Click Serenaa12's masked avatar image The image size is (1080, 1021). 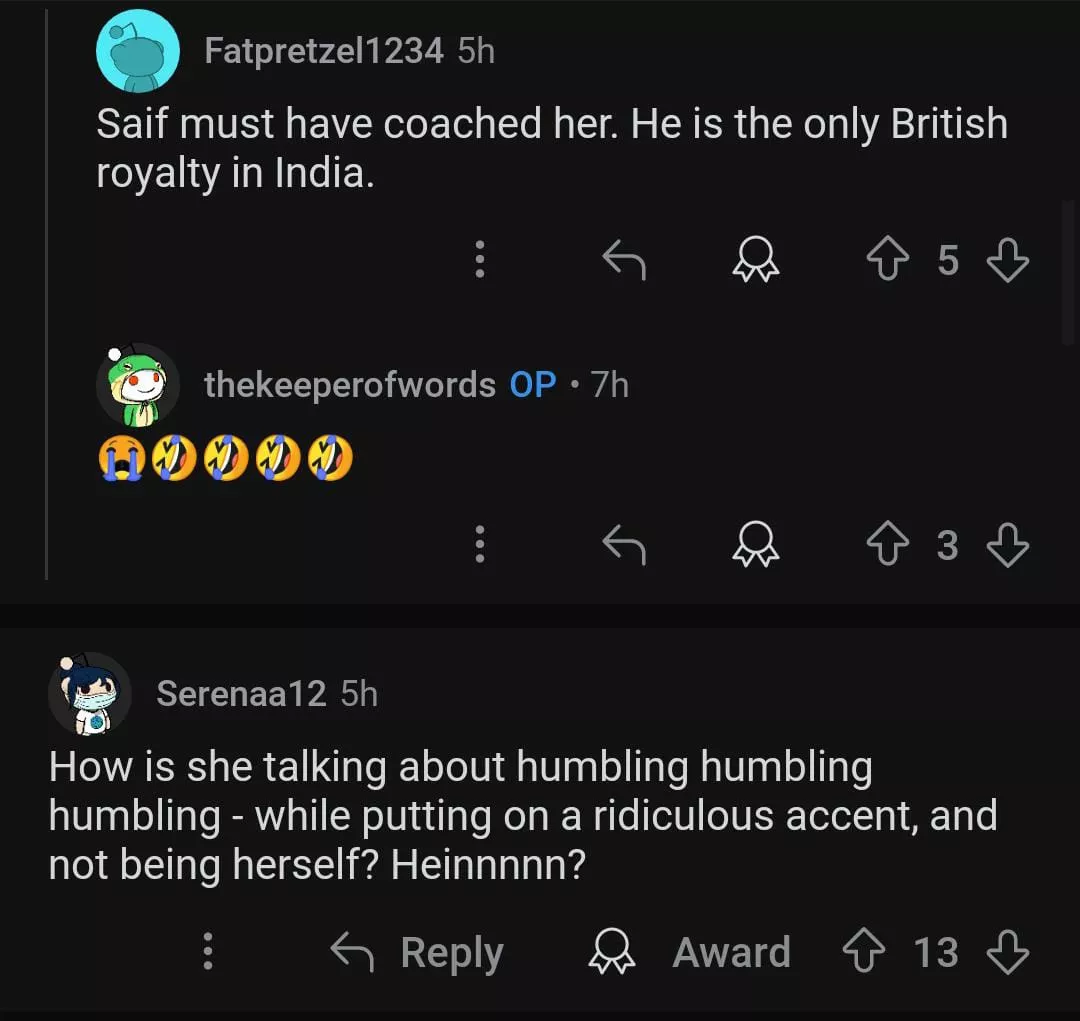click(x=90, y=693)
